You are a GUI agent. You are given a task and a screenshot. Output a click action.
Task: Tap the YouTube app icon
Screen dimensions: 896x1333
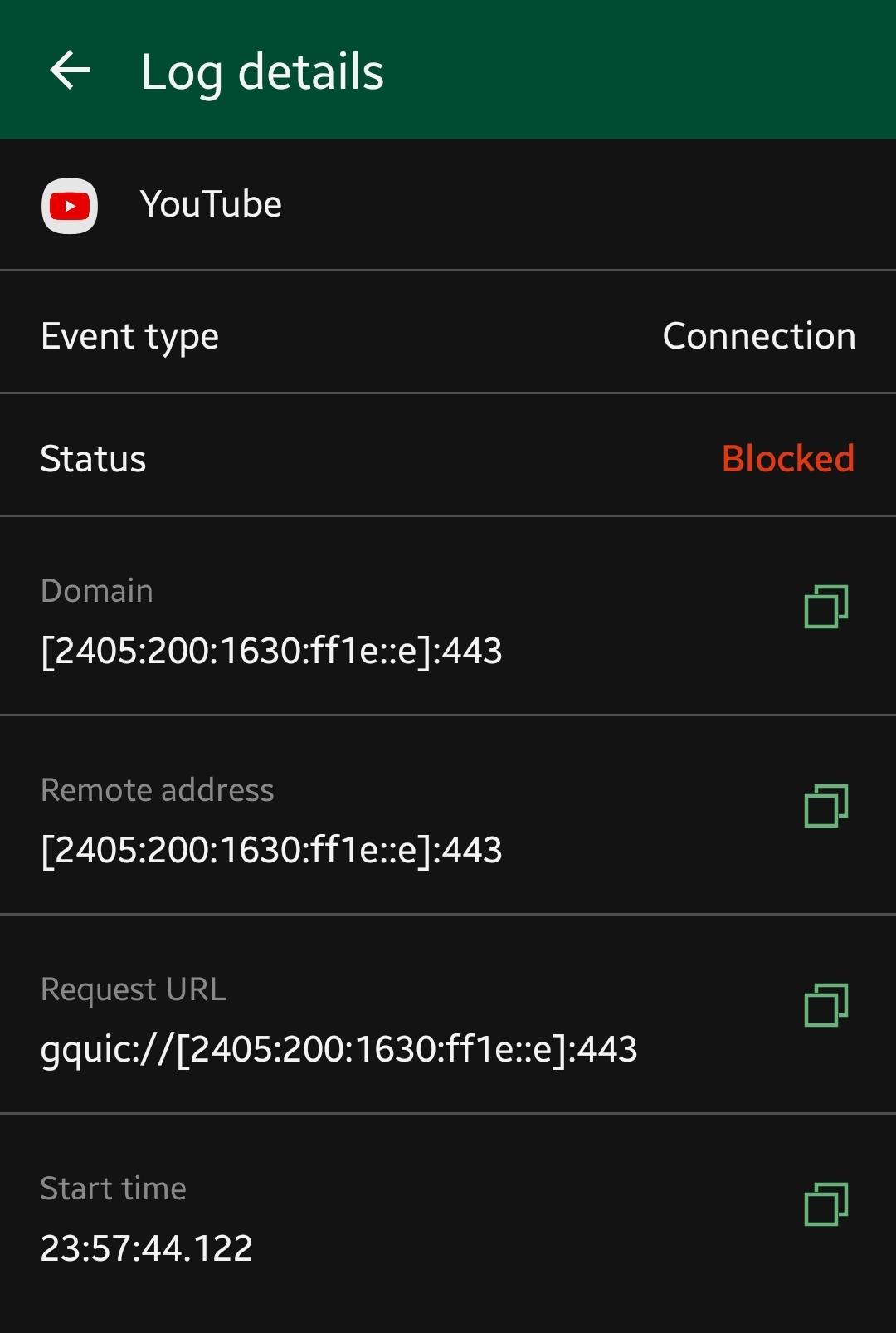pos(70,205)
